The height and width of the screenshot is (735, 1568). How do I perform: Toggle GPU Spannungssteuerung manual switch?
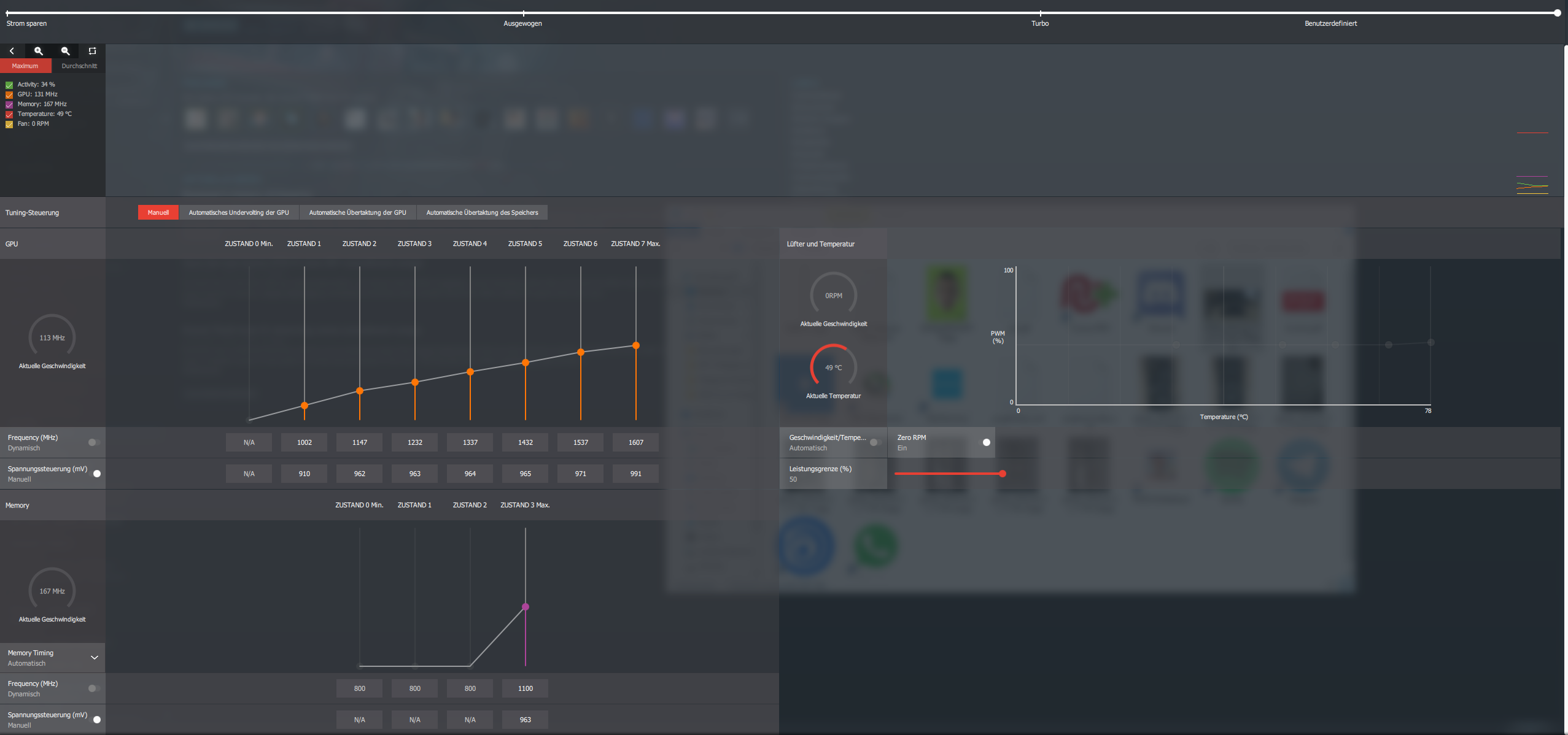coord(96,474)
